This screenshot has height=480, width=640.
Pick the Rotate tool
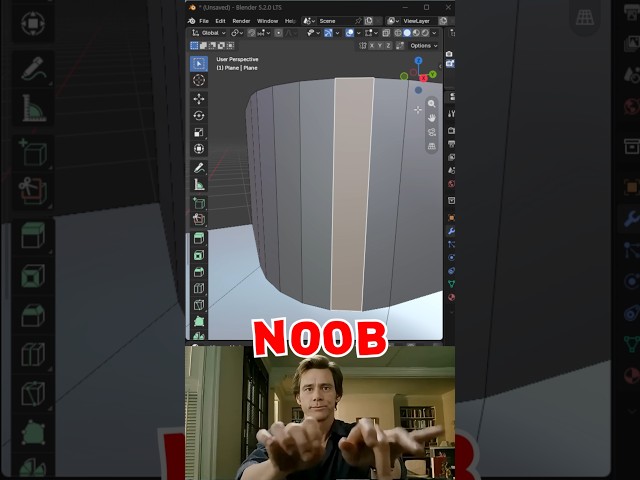point(199,116)
